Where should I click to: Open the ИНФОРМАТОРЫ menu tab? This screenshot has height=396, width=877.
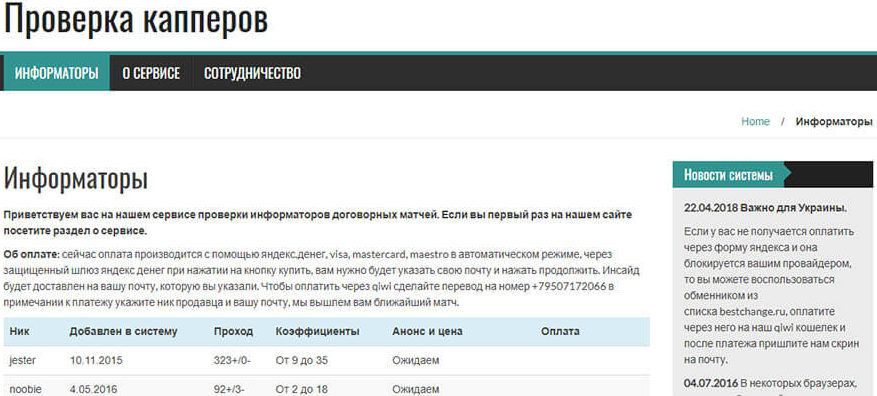(56, 73)
